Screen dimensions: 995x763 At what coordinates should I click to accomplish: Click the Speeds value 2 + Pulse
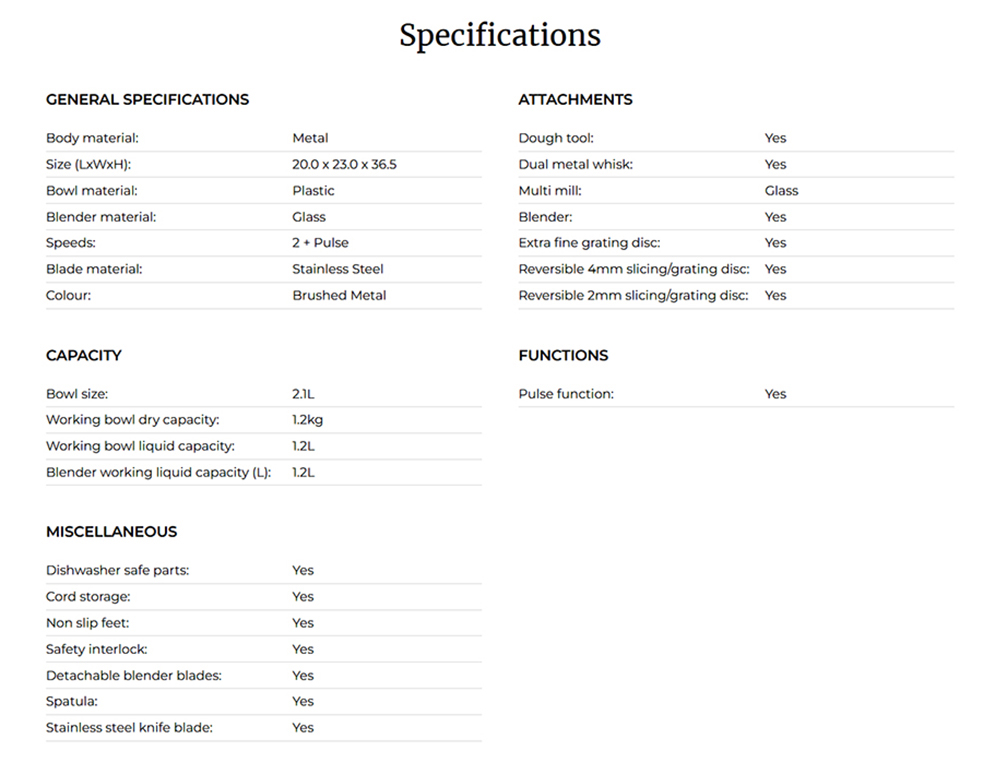[x=320, y=243]
